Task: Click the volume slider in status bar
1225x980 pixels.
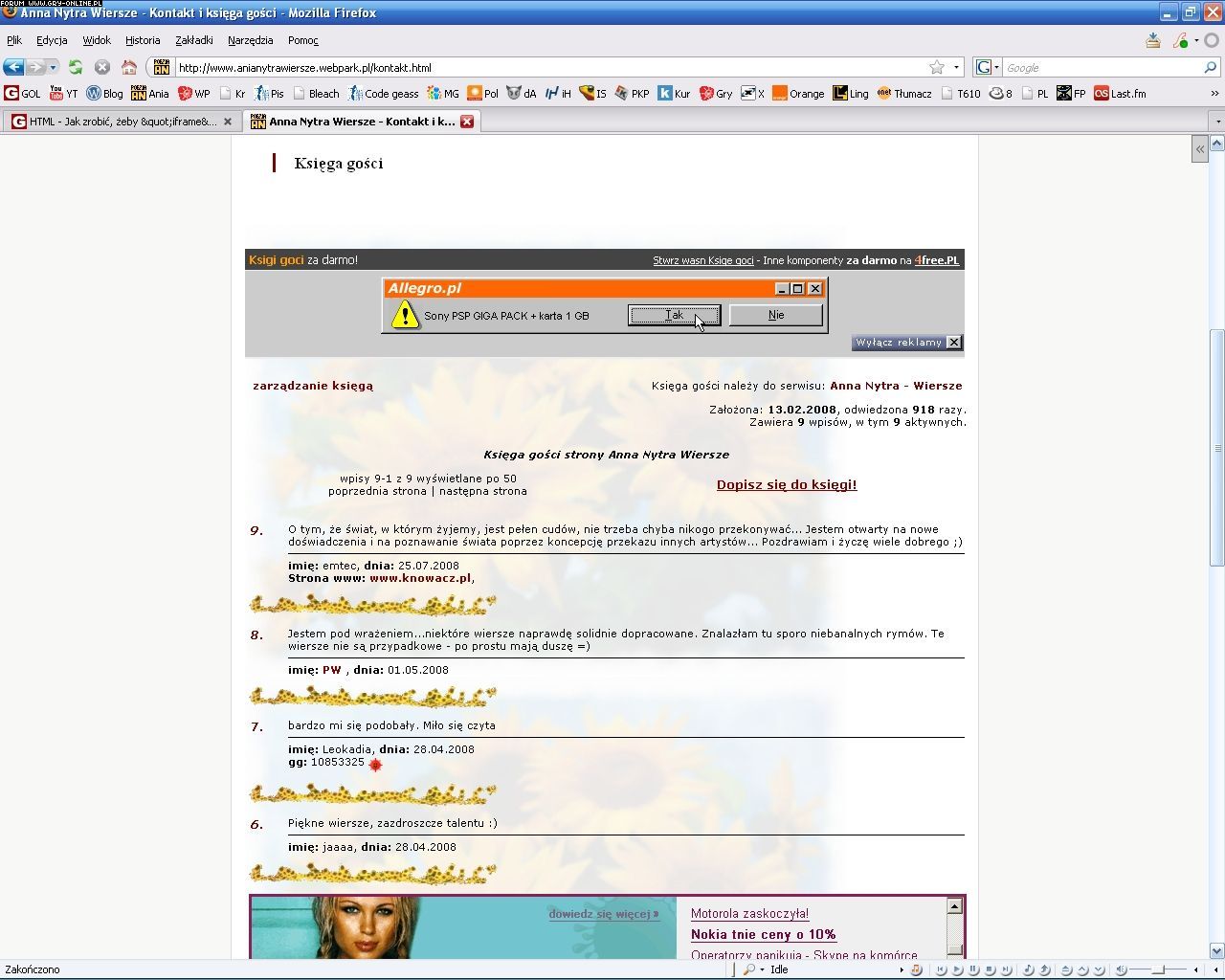Action: pyautogui.click(x=1156, y=969)
